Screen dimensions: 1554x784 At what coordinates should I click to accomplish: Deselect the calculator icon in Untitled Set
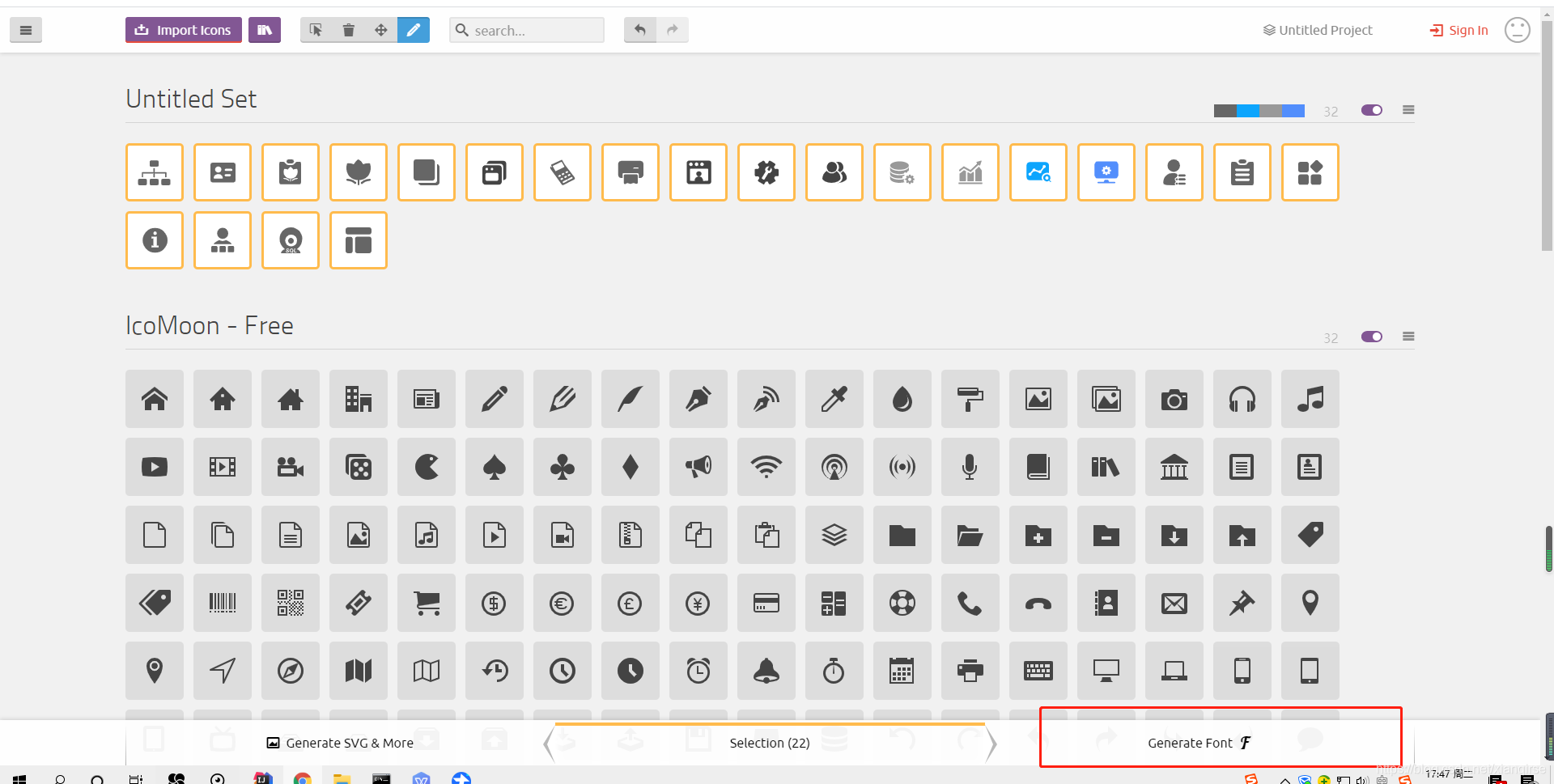(x=563, y=172)
